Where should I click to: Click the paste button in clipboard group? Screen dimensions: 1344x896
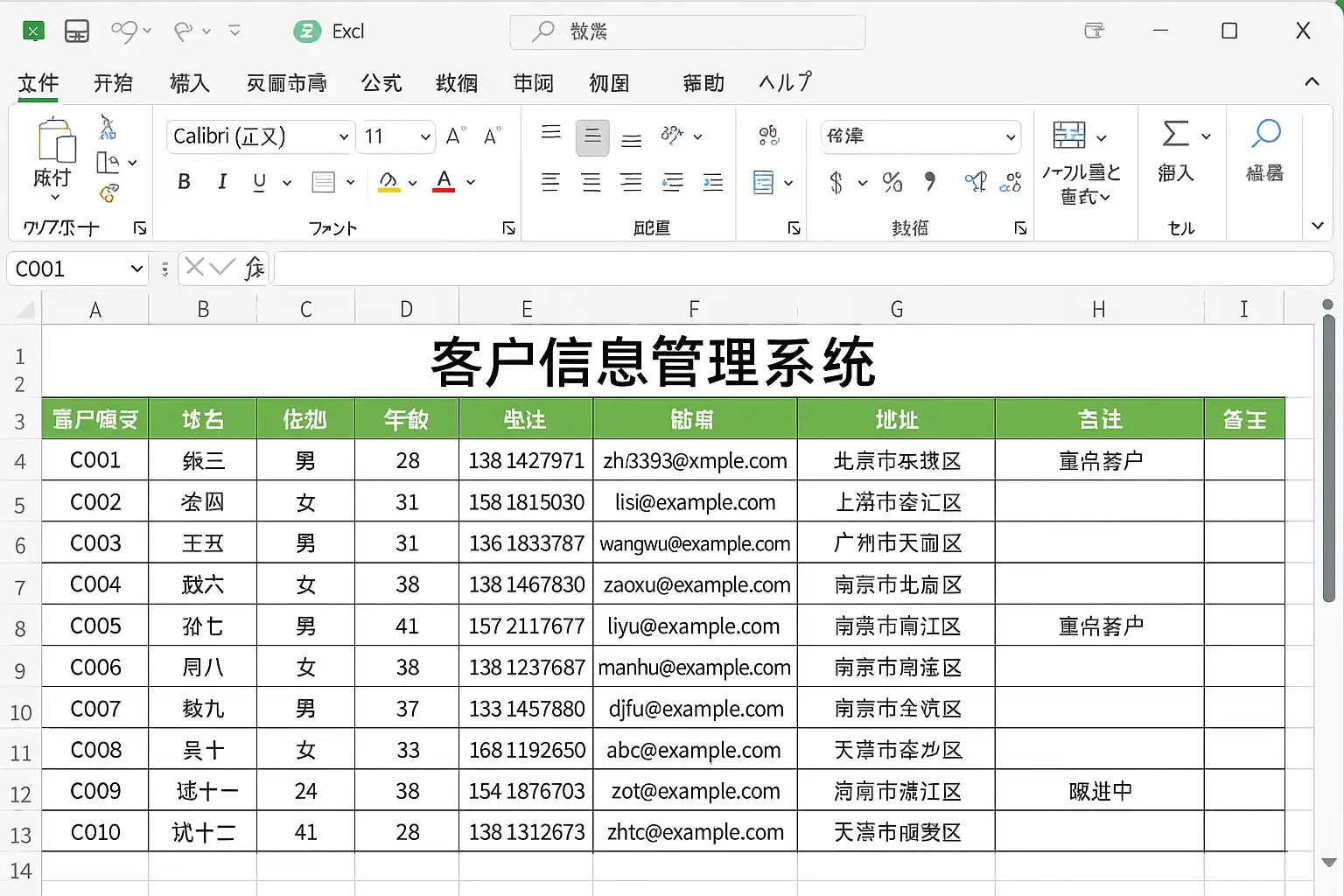tap(54, 154)
